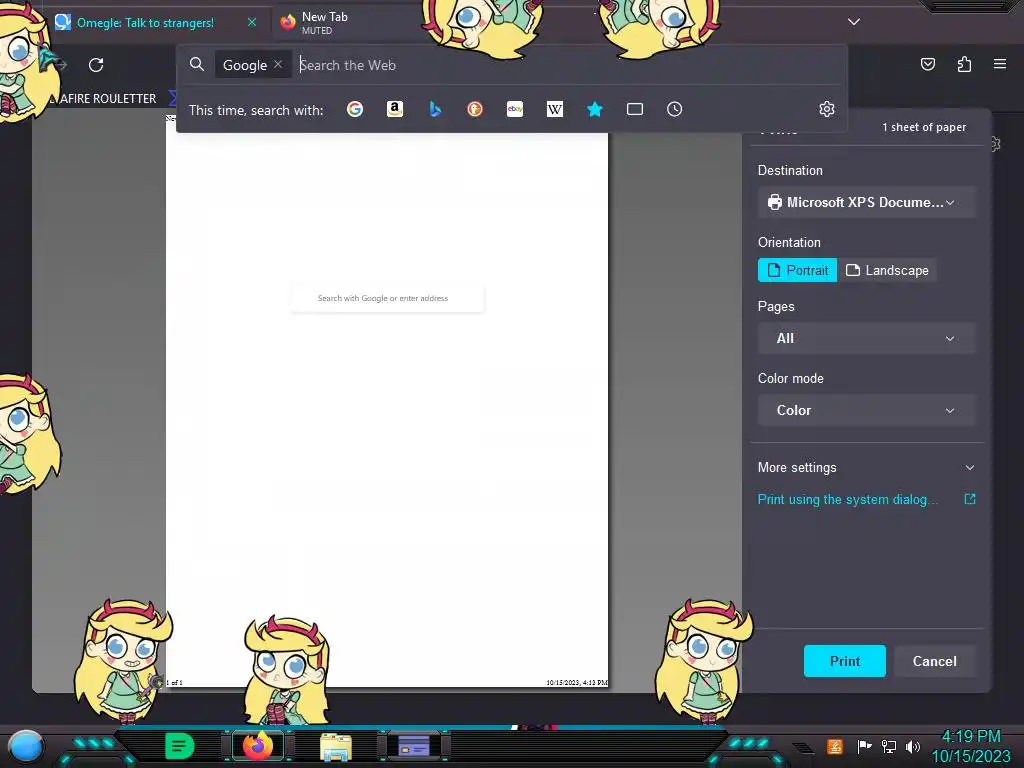The width and height of the screenshot is (1024, 768).
Task: Open the Pocket save icon
Action: click(928, 64)
